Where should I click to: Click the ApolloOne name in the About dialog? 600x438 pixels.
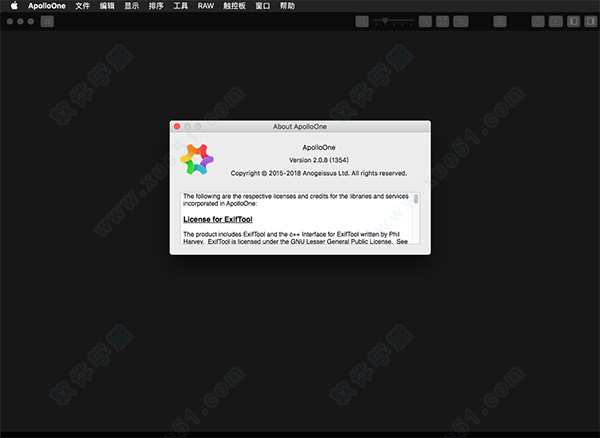(x=319, y=147)
